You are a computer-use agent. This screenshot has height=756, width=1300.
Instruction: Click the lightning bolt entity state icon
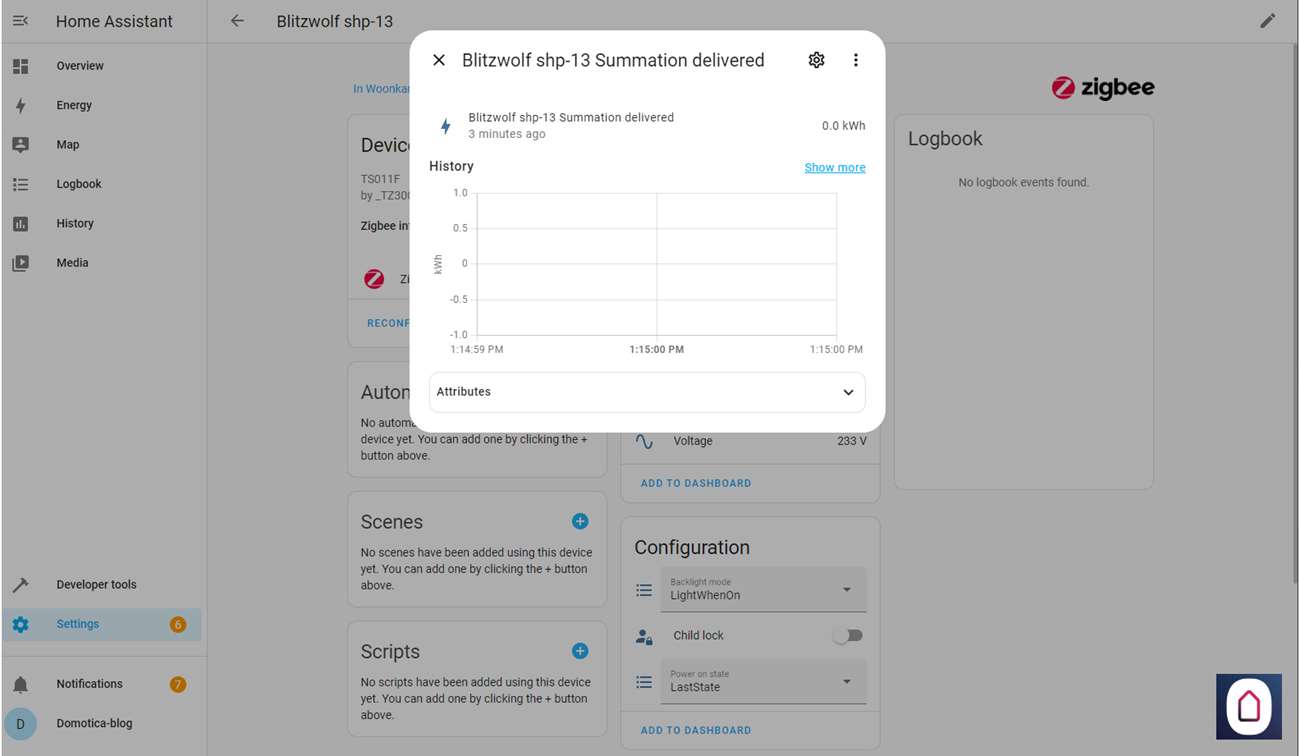coord(446,126)
